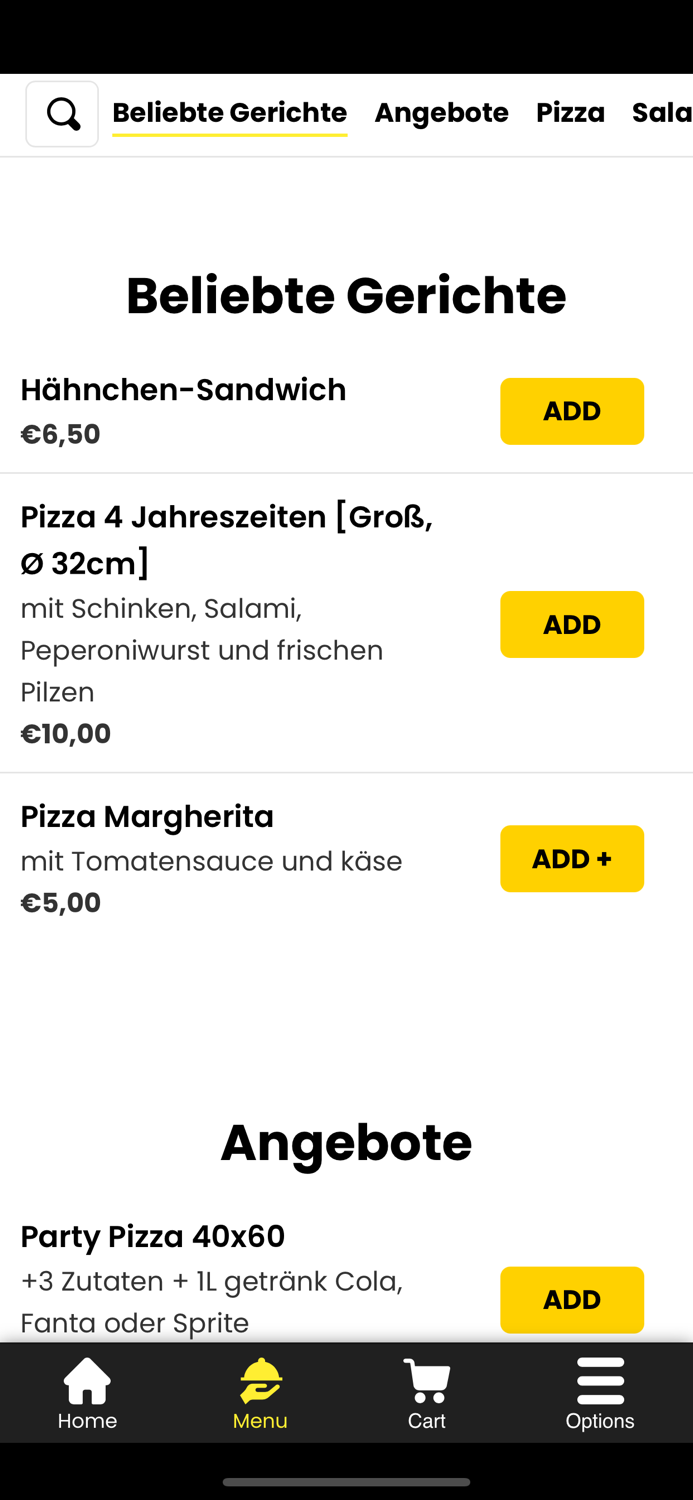Switch to the Beliebte Gerichte tab
The width and height of the screenshot is (693, 1500).
tap(229, 112)
